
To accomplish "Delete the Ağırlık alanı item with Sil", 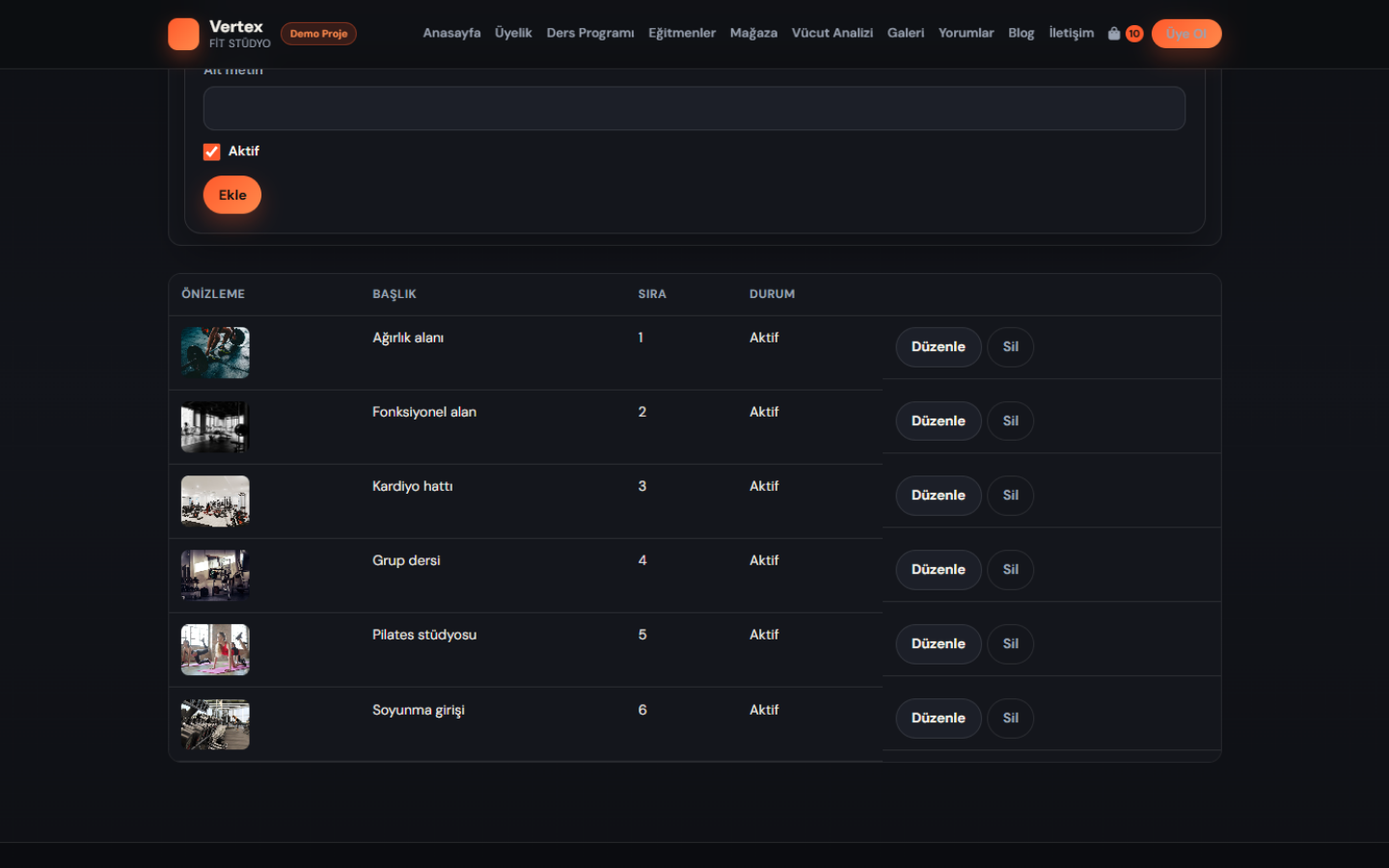I will coord(1011,347).
